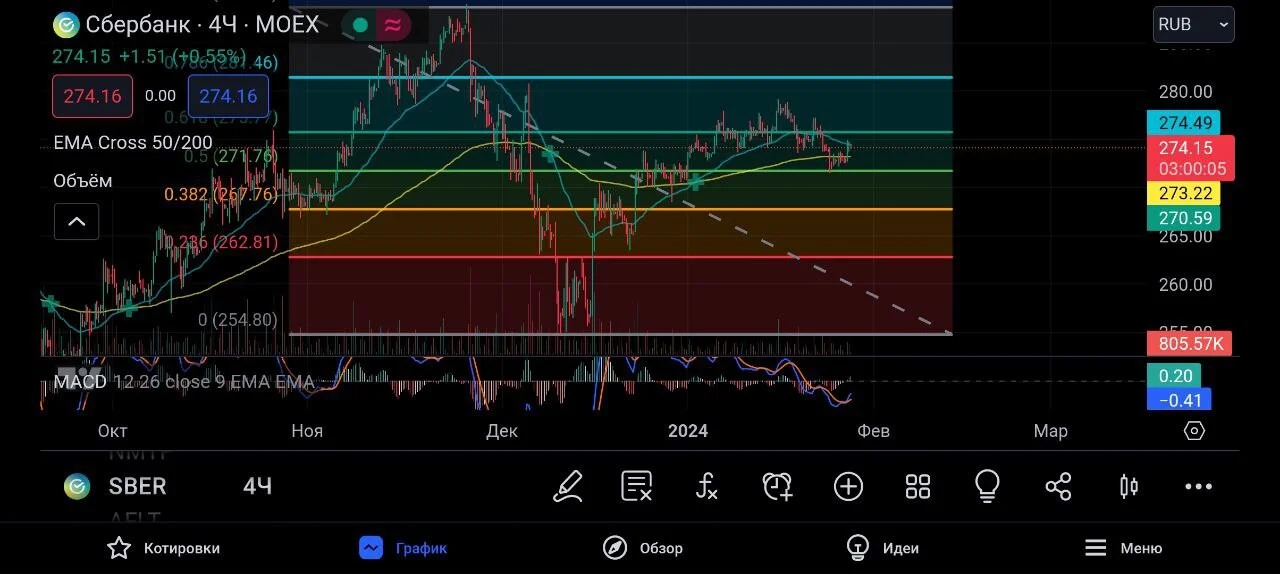Click the red 274.15 current price label
The image size is (1280, 574).
coord(1191,158)
